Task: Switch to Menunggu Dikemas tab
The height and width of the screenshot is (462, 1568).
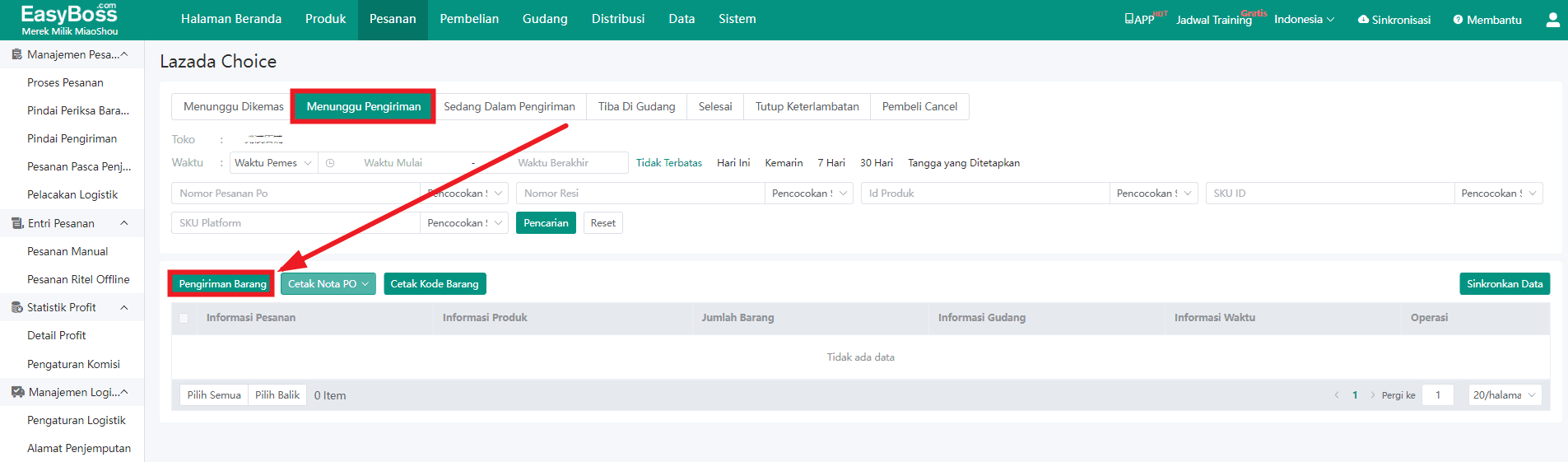Action: pos(233,107)
